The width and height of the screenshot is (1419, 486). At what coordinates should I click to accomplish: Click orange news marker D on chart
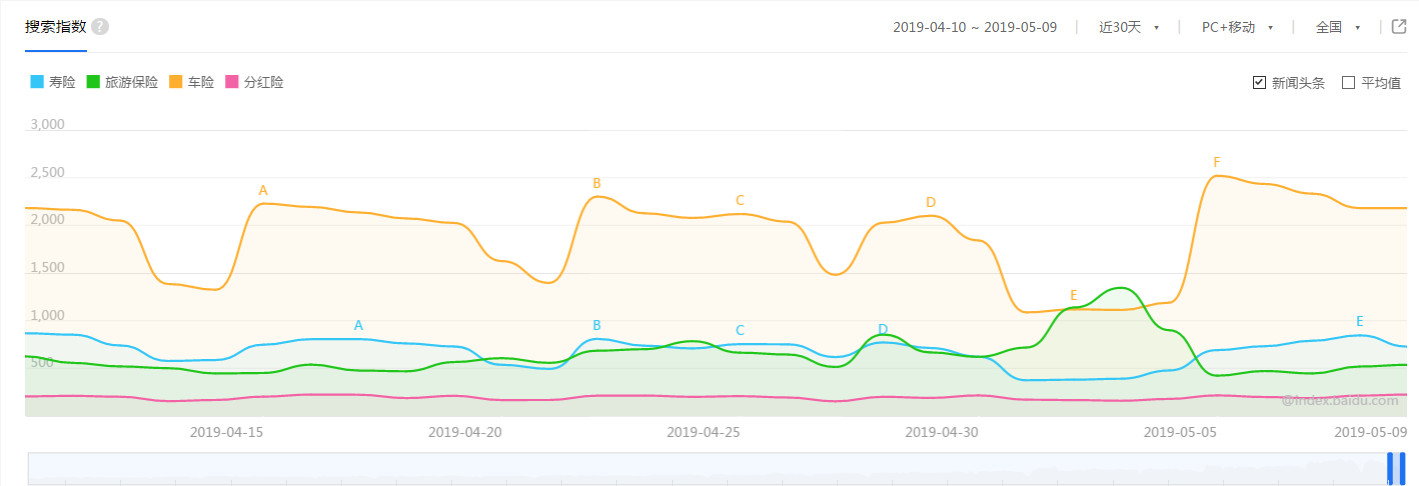pyautogui.click(x=930, y=202)
